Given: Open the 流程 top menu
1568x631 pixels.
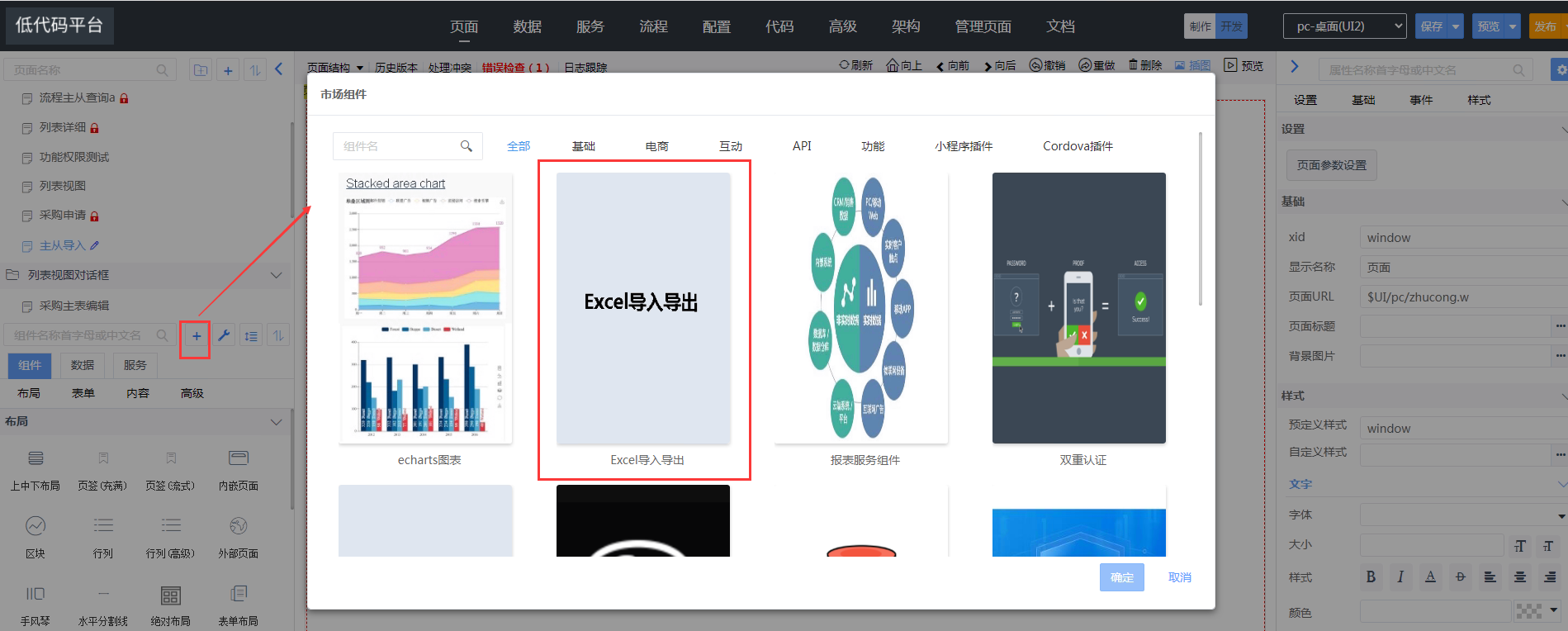Looking at the screenshot, I should (x=653, y=26).
